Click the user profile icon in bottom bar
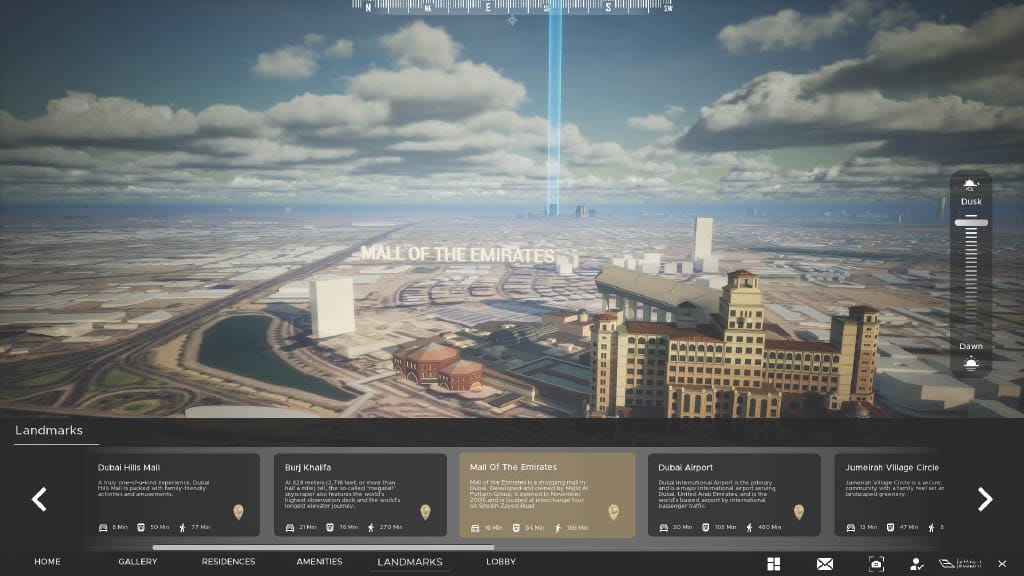 [917, 564]
